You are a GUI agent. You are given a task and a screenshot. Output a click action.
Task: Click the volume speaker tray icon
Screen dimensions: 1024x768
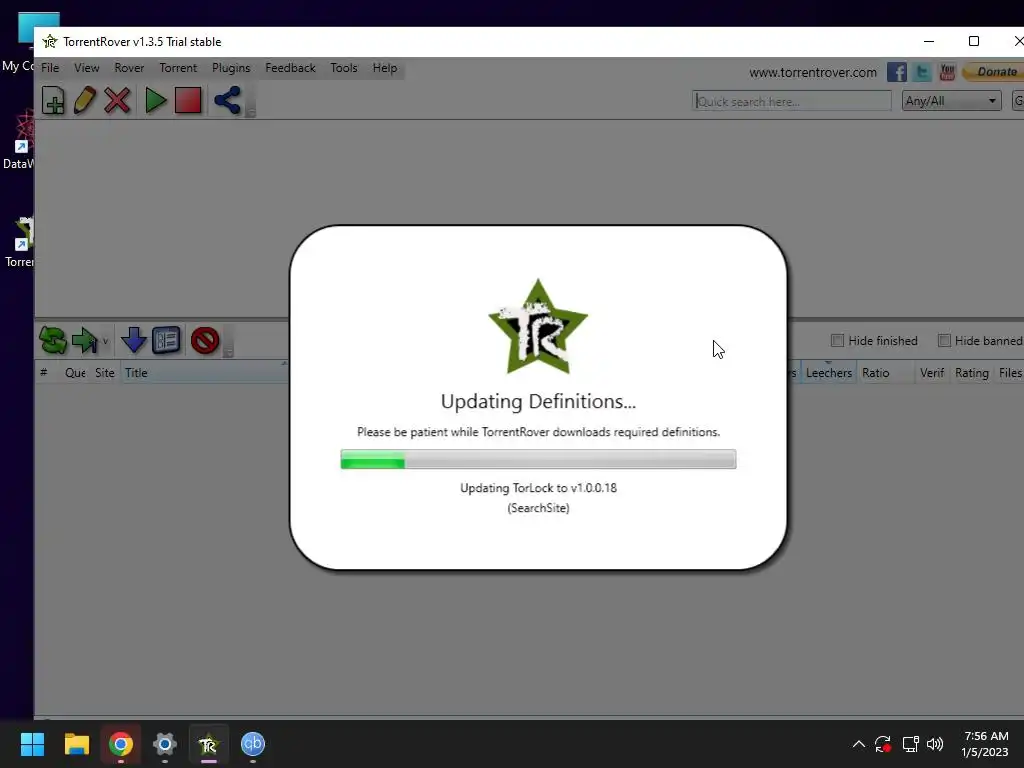coord(935,744)
